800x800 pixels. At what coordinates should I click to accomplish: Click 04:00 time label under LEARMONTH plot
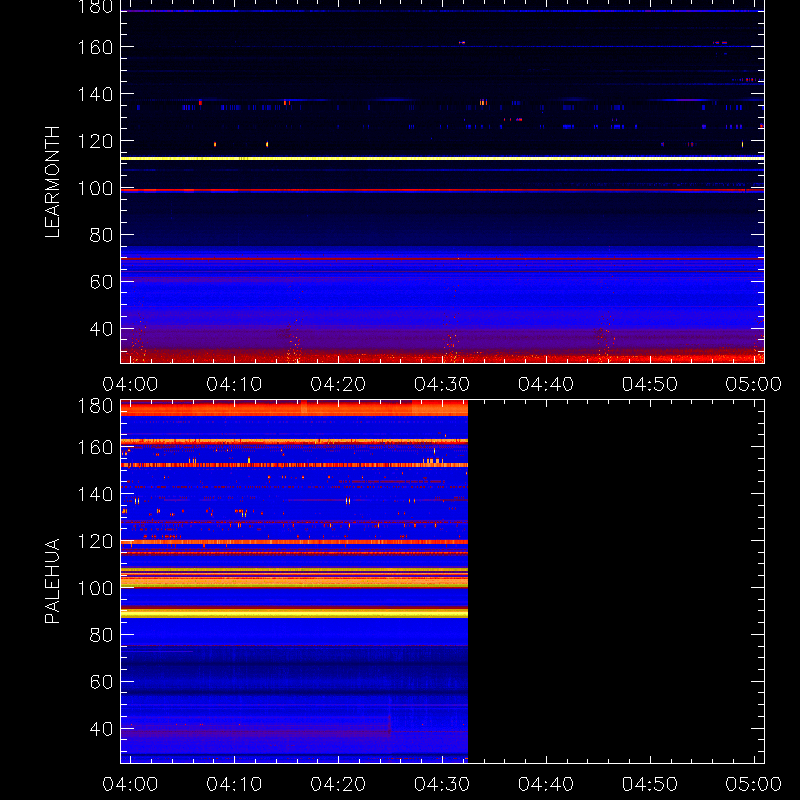pos(130,384)
